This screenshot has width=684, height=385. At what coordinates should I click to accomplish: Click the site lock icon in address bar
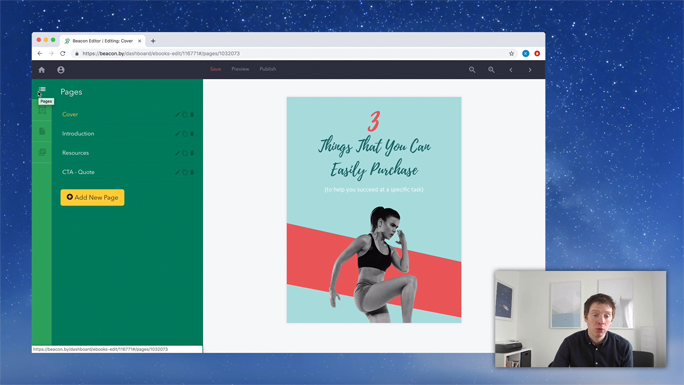[x=77, y=54]
